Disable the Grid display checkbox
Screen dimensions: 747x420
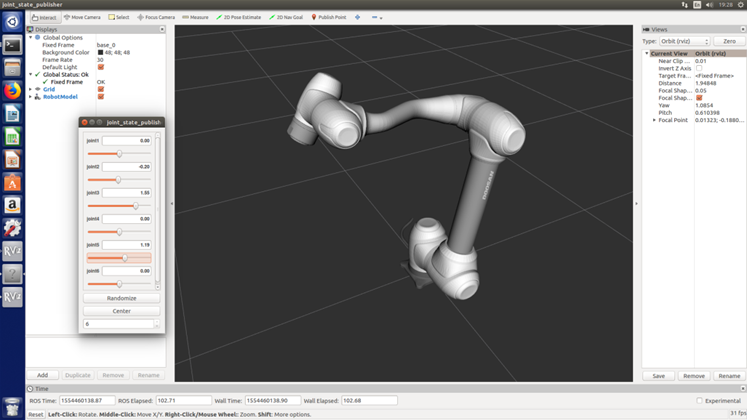tap(101, 89)
